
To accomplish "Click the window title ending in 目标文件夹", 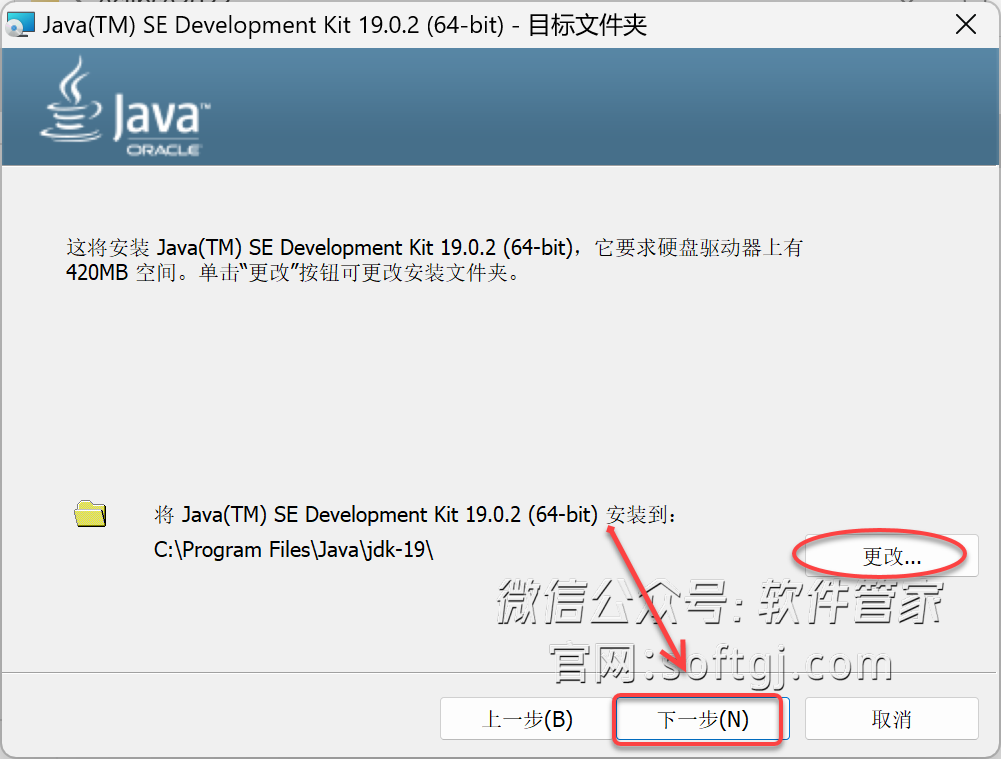I will pyautogui.click(x=345, y=25).
